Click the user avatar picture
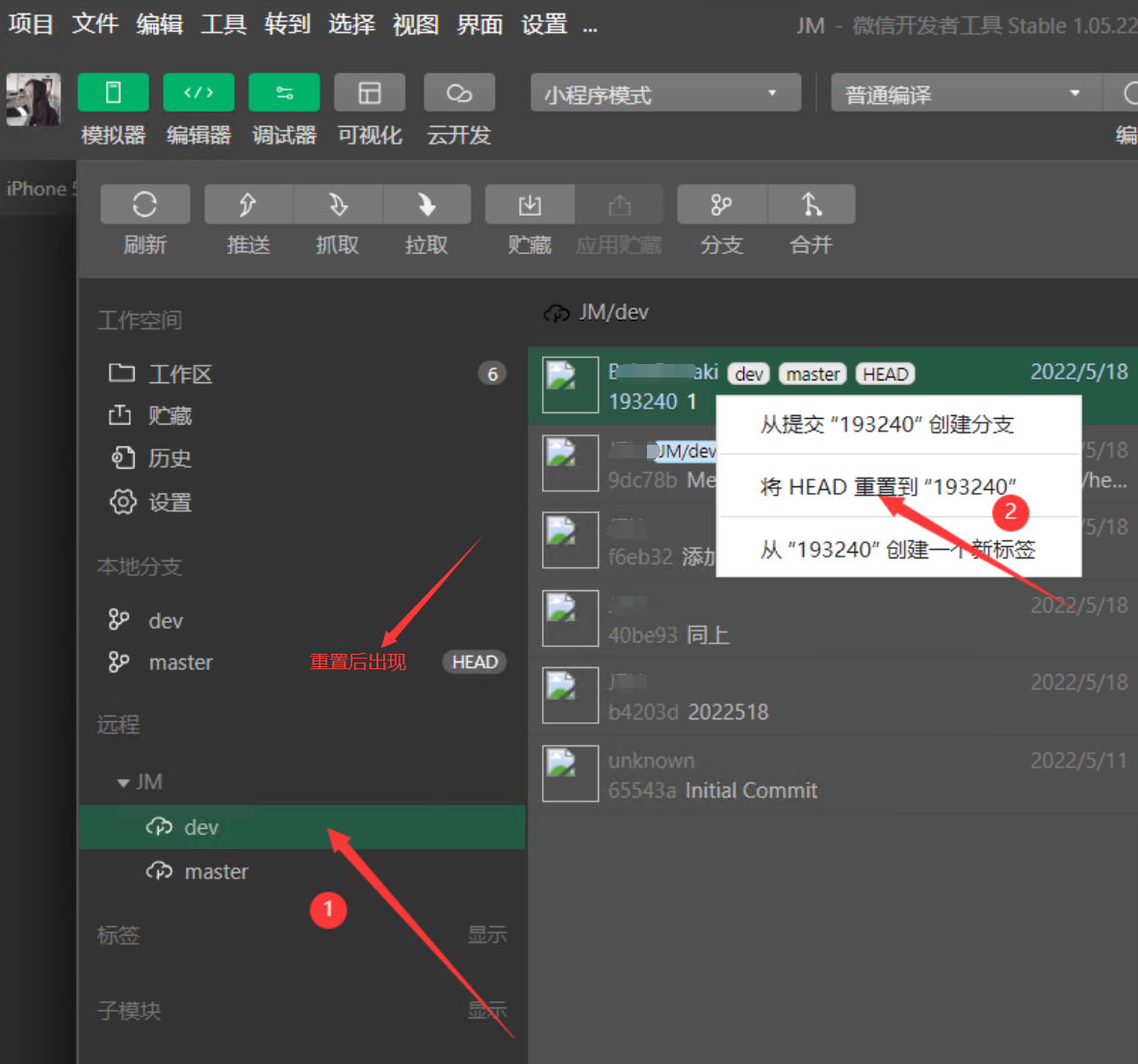The image size is (1138, 1064). (x=34, y=99)
